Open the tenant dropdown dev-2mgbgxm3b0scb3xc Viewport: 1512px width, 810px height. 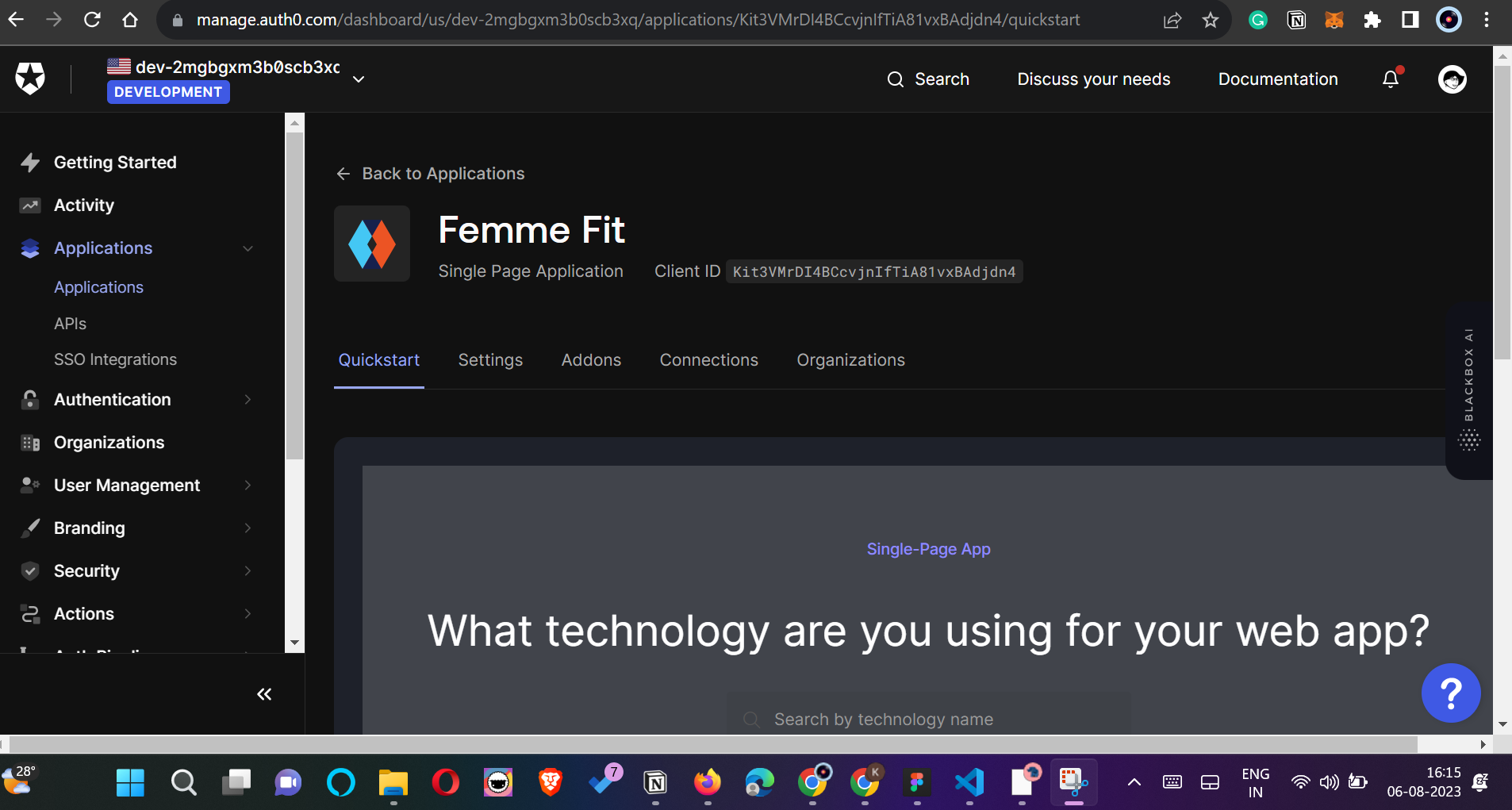pyautogui.click(x=236, y=79)
